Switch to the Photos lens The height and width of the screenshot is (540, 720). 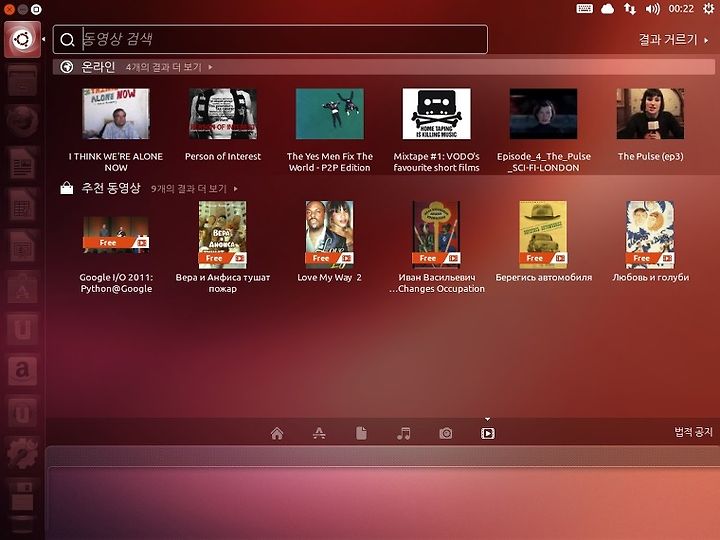446,433
